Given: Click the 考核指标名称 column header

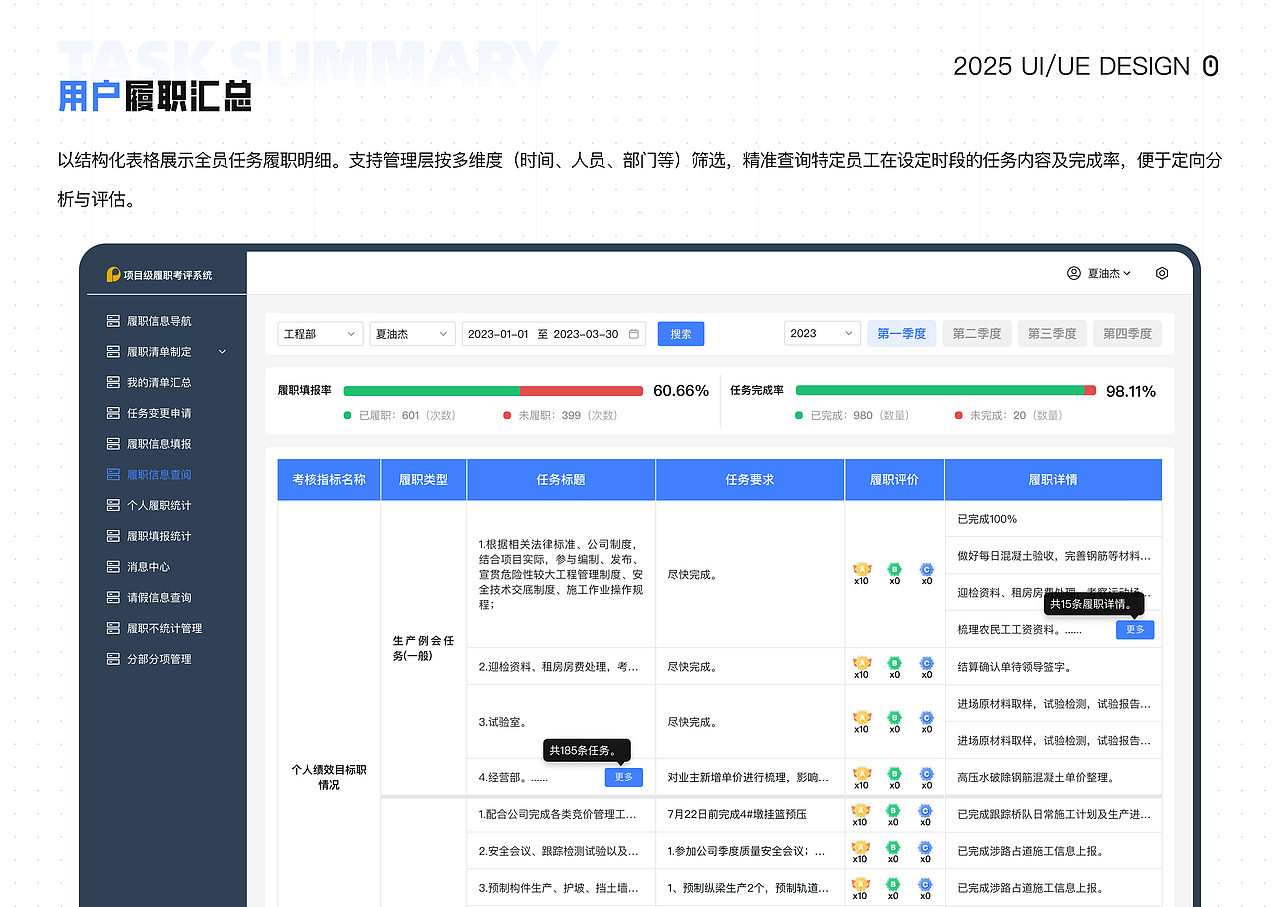Looking at the screenshot, I should pyautogui.click(x=329, y=480).
